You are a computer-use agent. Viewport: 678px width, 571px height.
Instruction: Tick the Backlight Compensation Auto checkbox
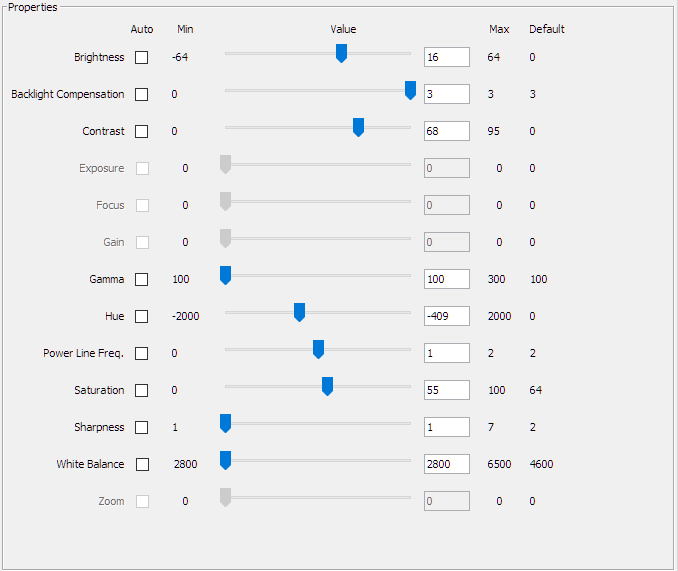(141, 94)
